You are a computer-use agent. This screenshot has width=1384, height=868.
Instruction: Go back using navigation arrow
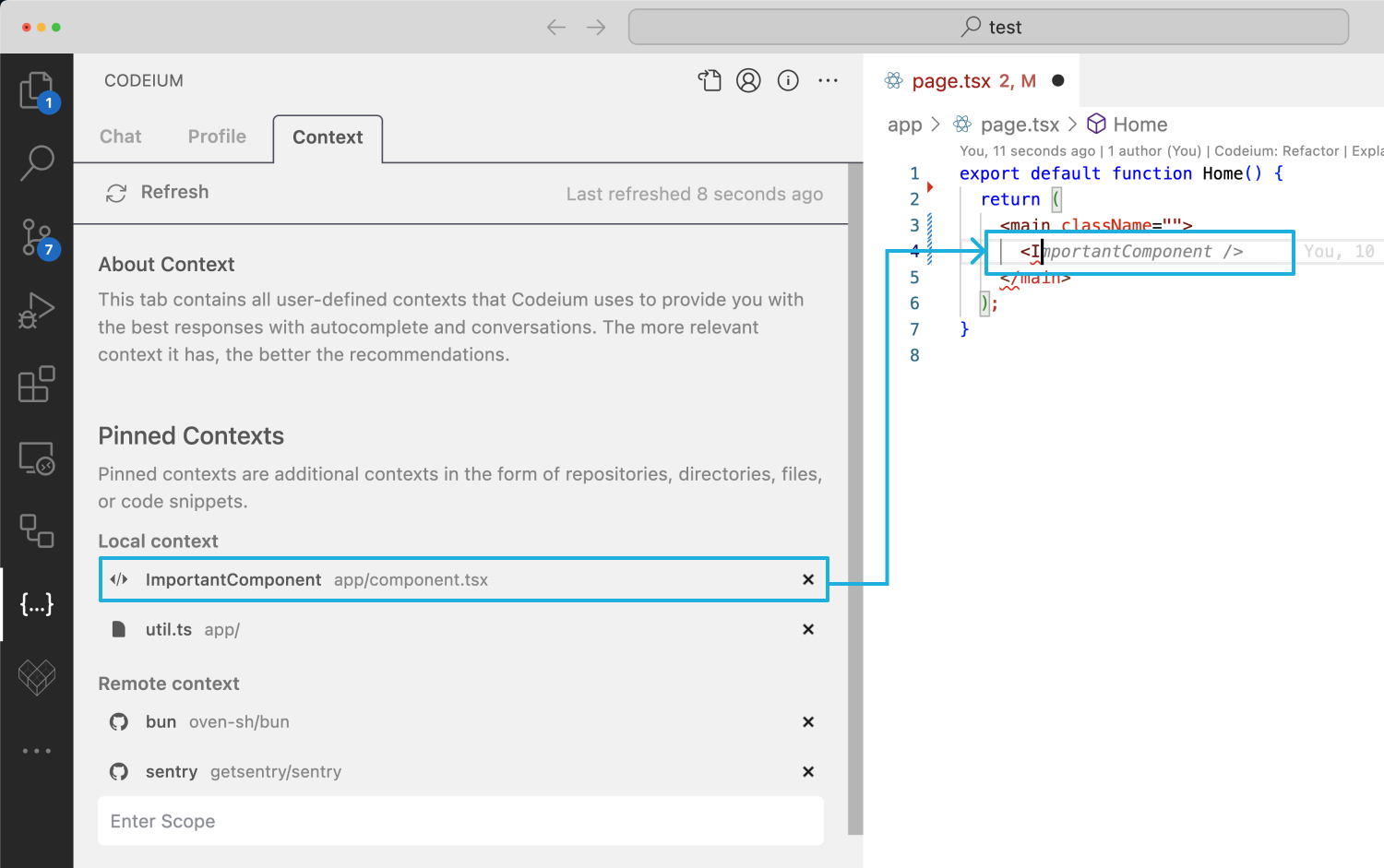[x=556, y=28]
